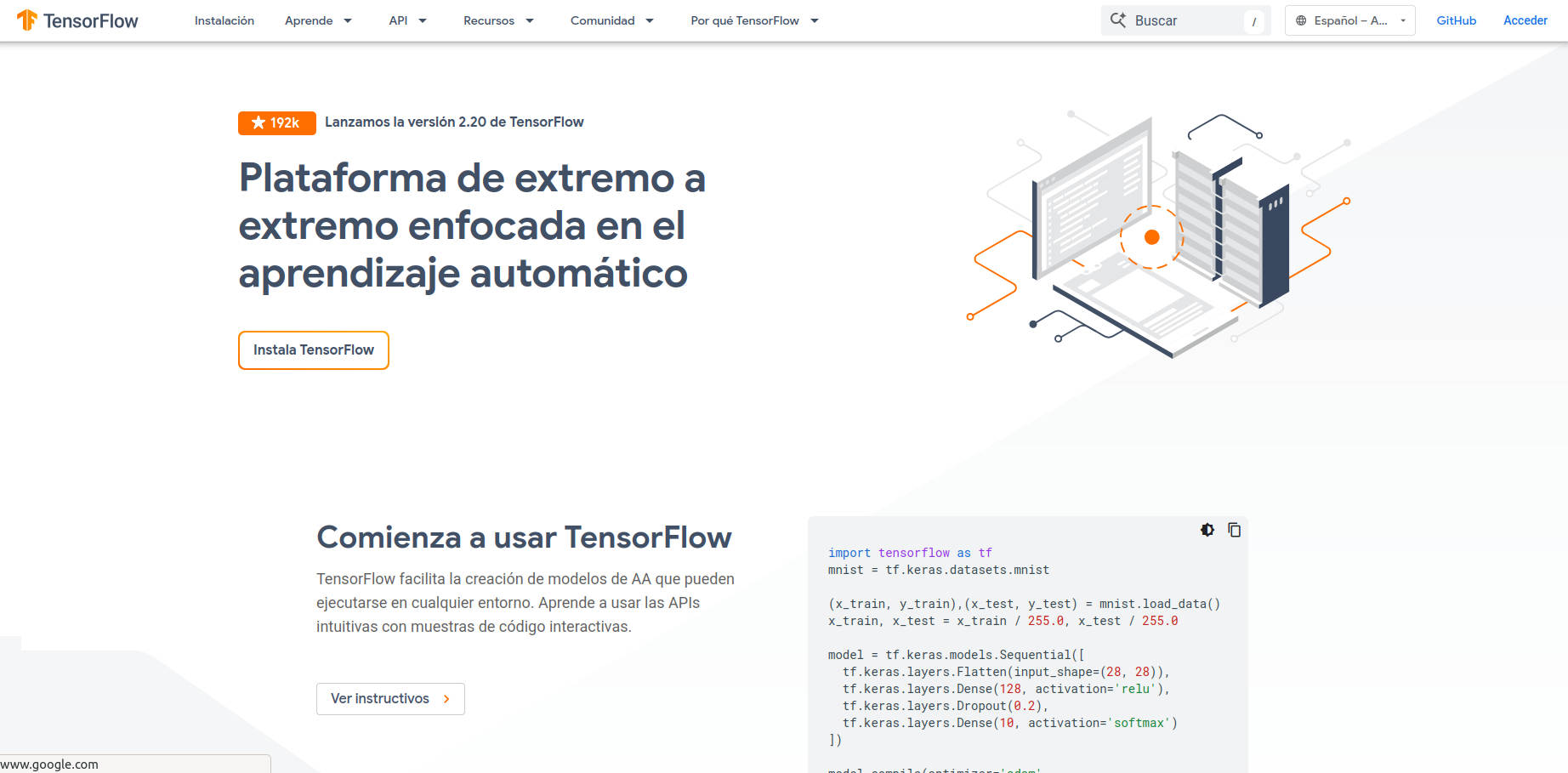1568x773 pixels.
Task: Click Acceder to sign in
Action: (x=1525, y=20)
